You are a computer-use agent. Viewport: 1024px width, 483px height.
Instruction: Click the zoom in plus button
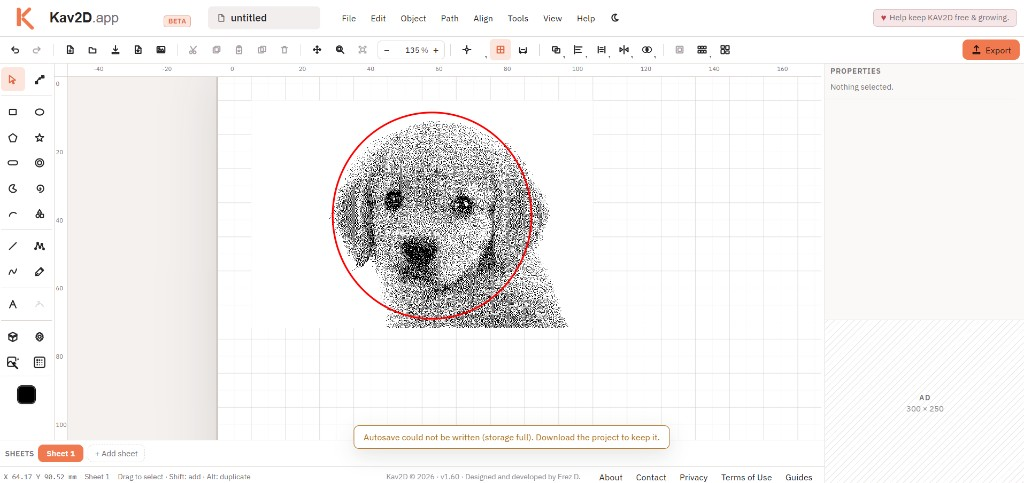[436, 50]
